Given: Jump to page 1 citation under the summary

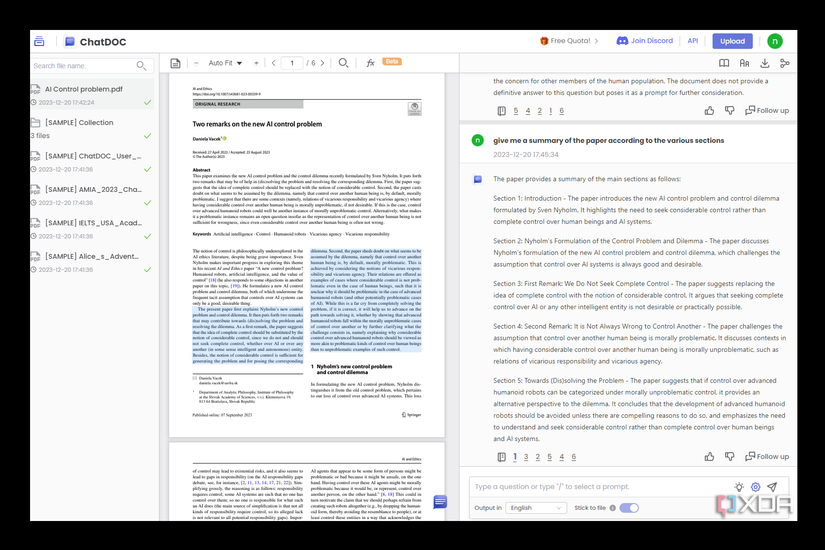Looking at the screenshot, I should coord(515,457).
